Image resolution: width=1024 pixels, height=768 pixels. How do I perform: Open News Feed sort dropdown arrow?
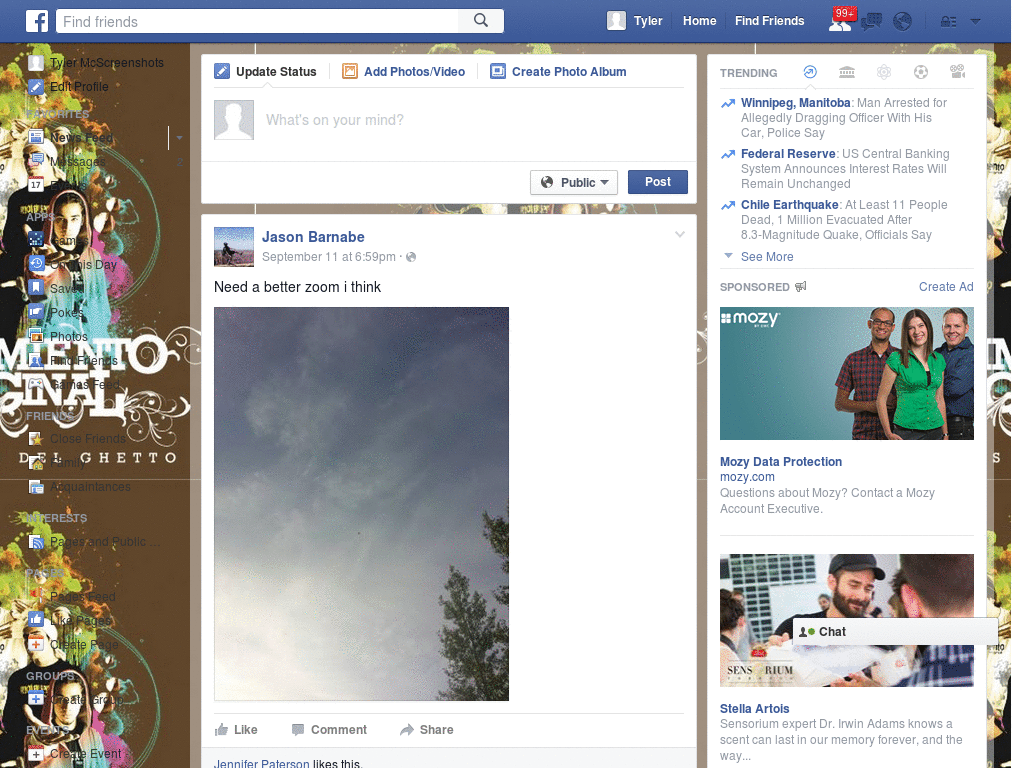(179, 138)
